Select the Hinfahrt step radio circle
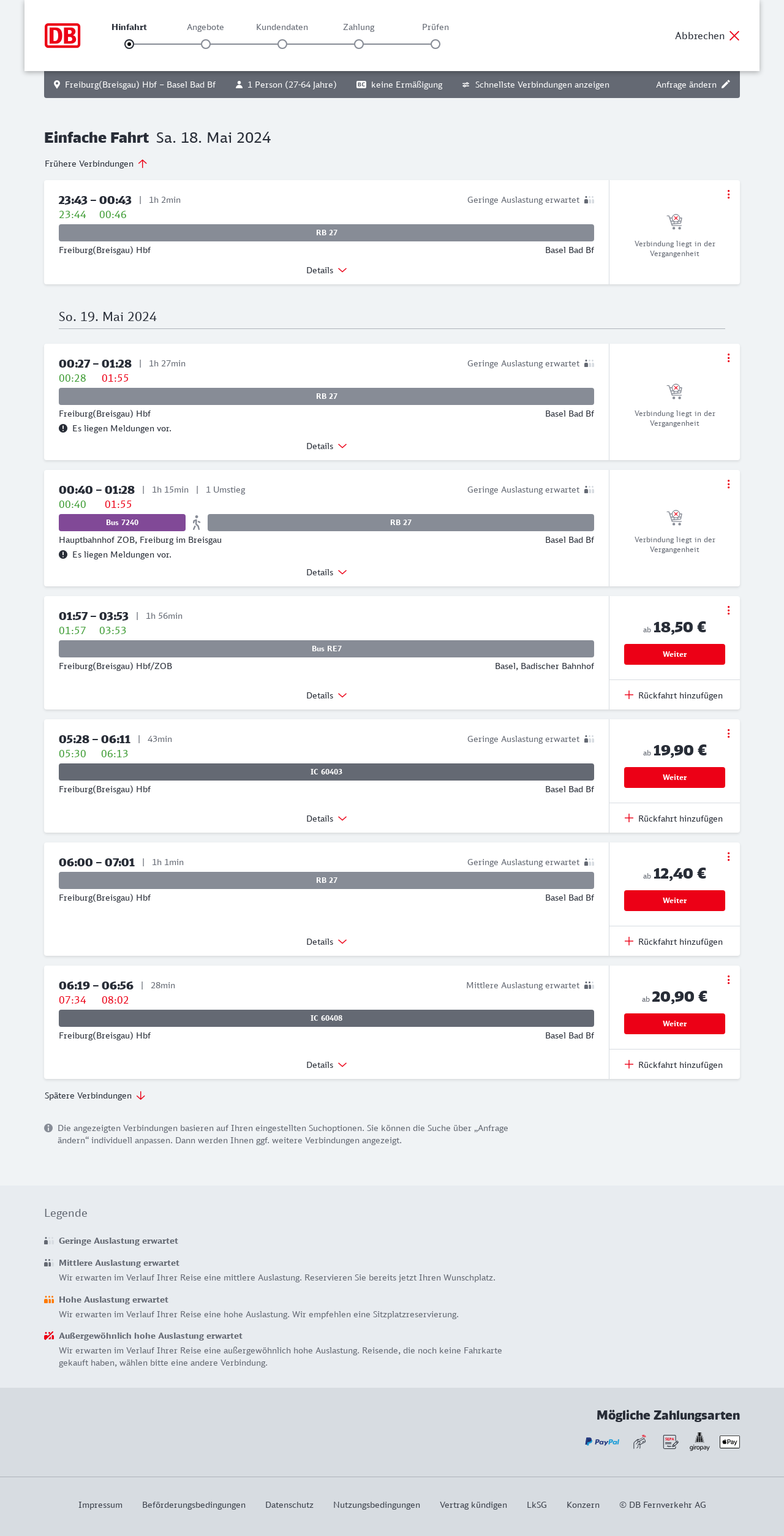This screenshot has width=784, height=1536. pyautogui.click(x=129, y=44)
